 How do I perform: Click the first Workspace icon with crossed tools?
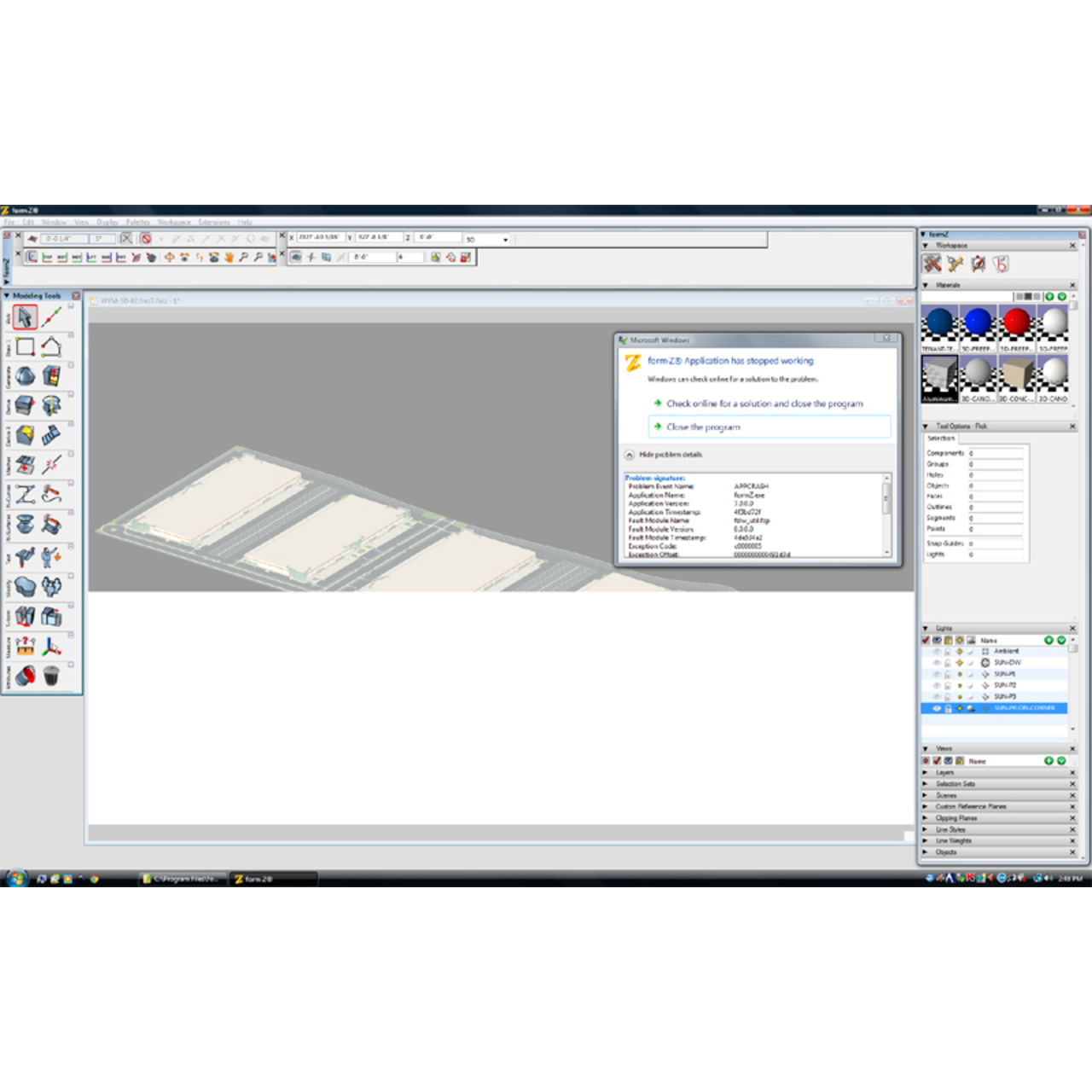[932, 264]
